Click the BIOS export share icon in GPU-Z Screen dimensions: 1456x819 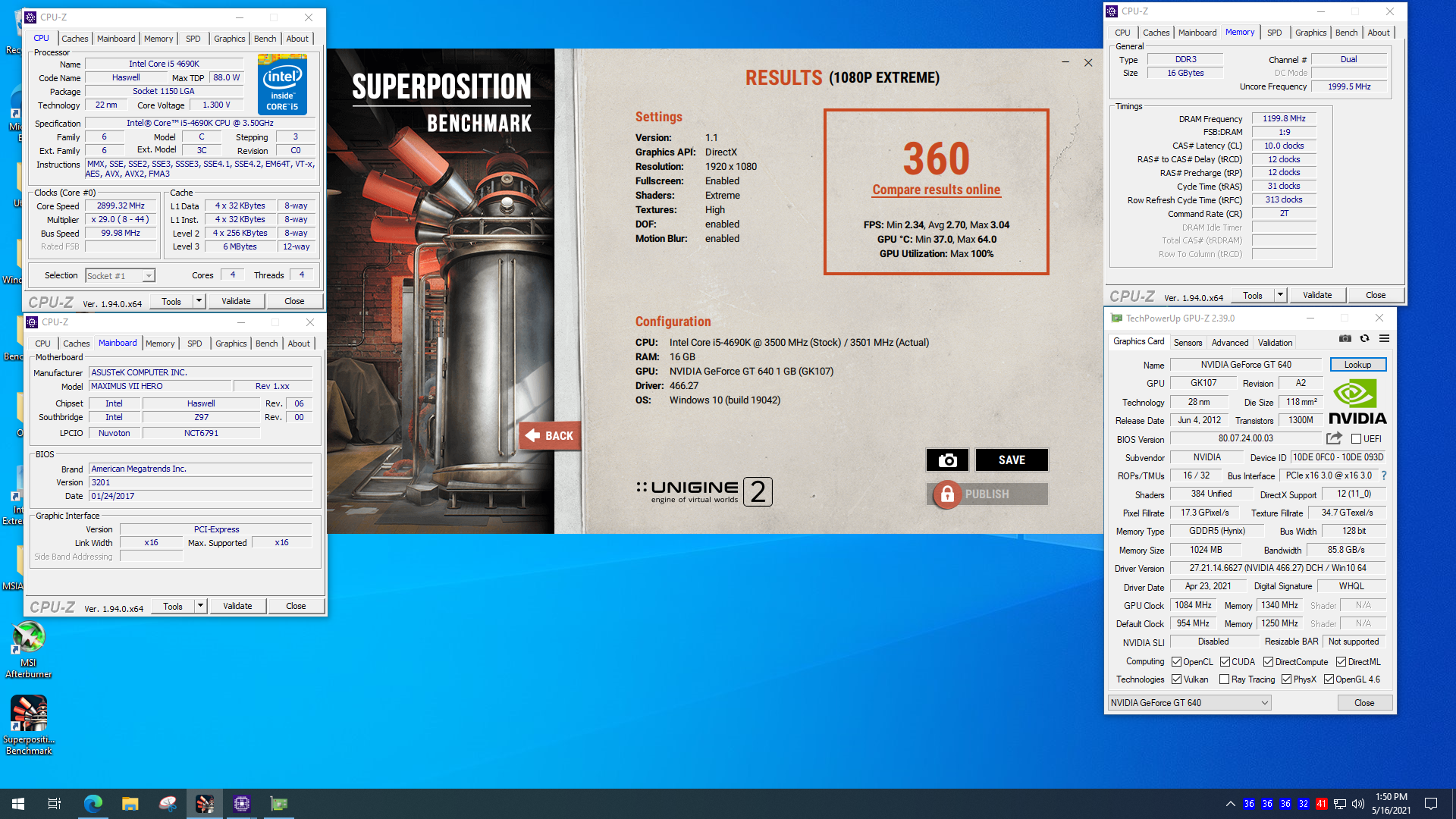click(1334, 438)
